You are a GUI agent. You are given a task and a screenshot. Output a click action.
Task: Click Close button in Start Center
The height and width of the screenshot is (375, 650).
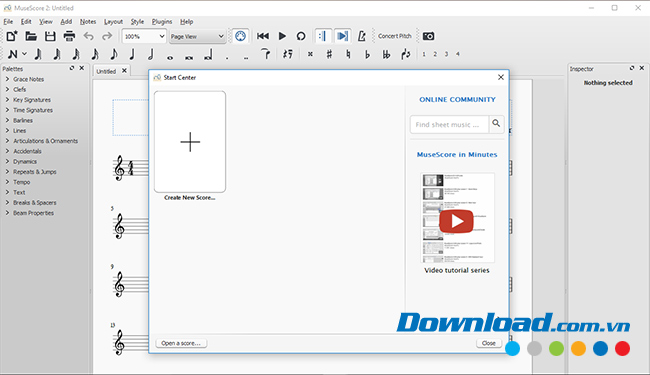pos(489,343)
